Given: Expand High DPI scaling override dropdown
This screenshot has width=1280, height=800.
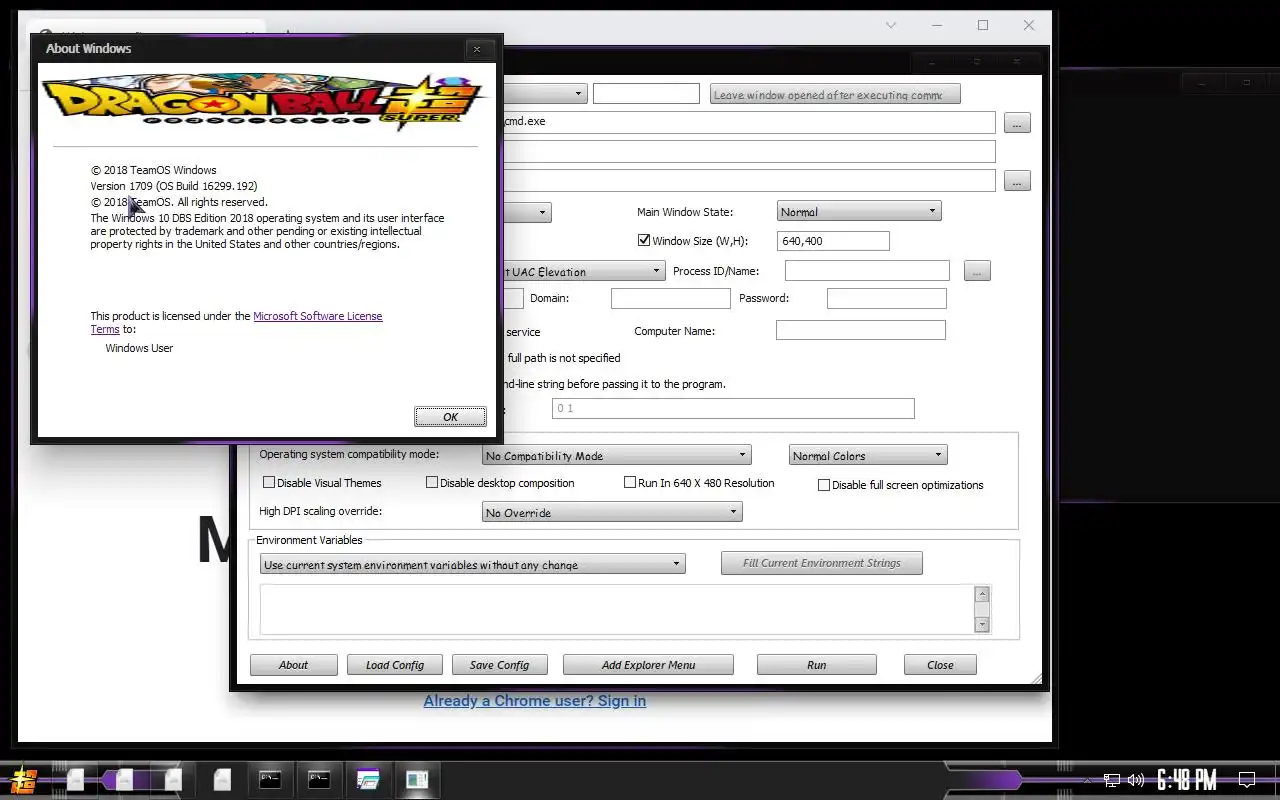Looking at the screenshot, I should click(611, 512).
